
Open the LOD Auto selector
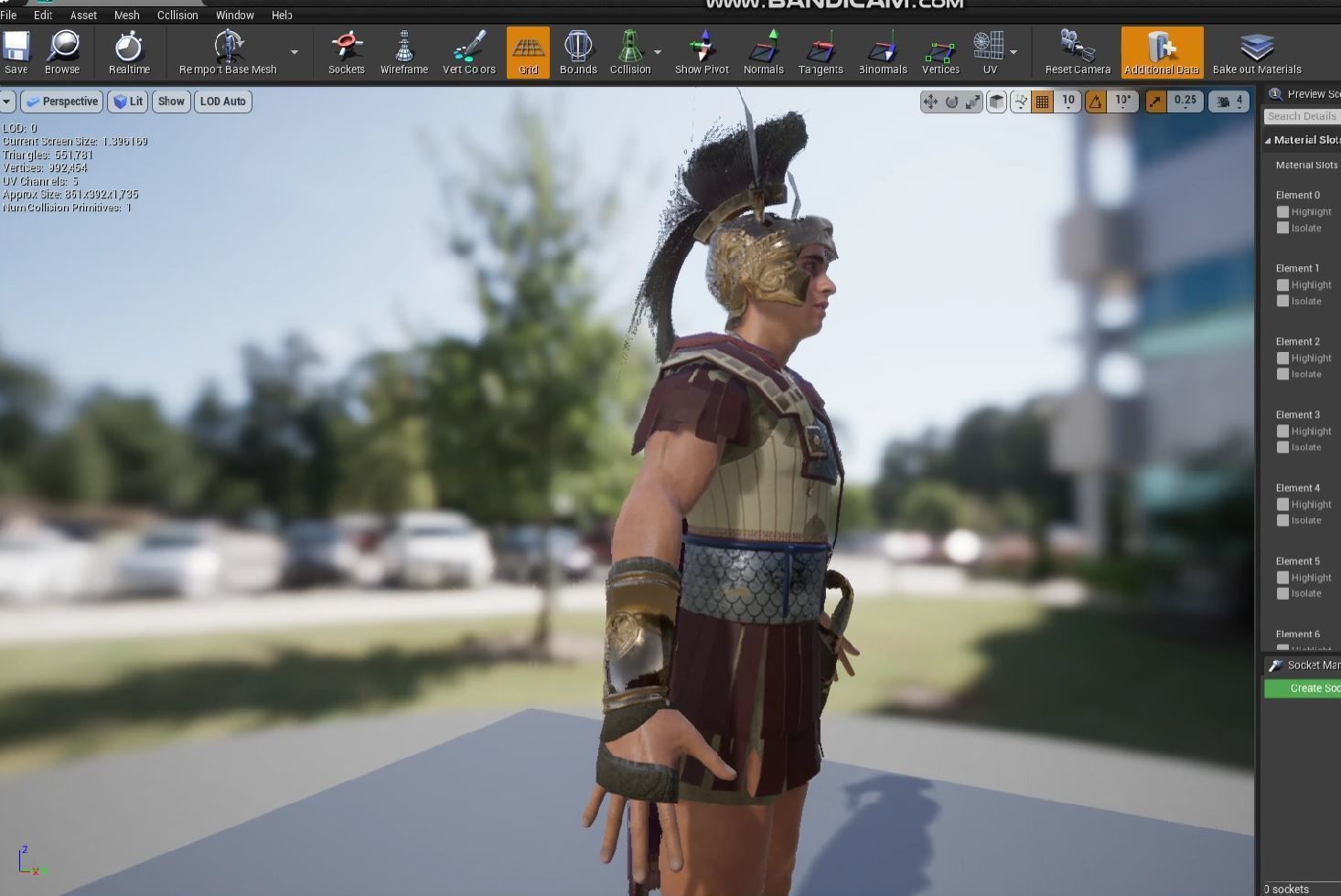222,101
